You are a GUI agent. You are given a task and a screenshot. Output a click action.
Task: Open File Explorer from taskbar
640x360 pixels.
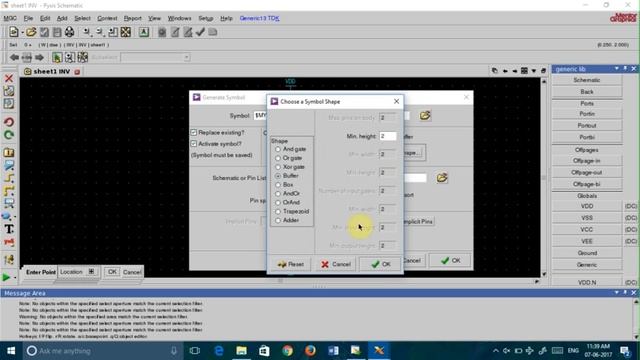[x=241, y=351]
